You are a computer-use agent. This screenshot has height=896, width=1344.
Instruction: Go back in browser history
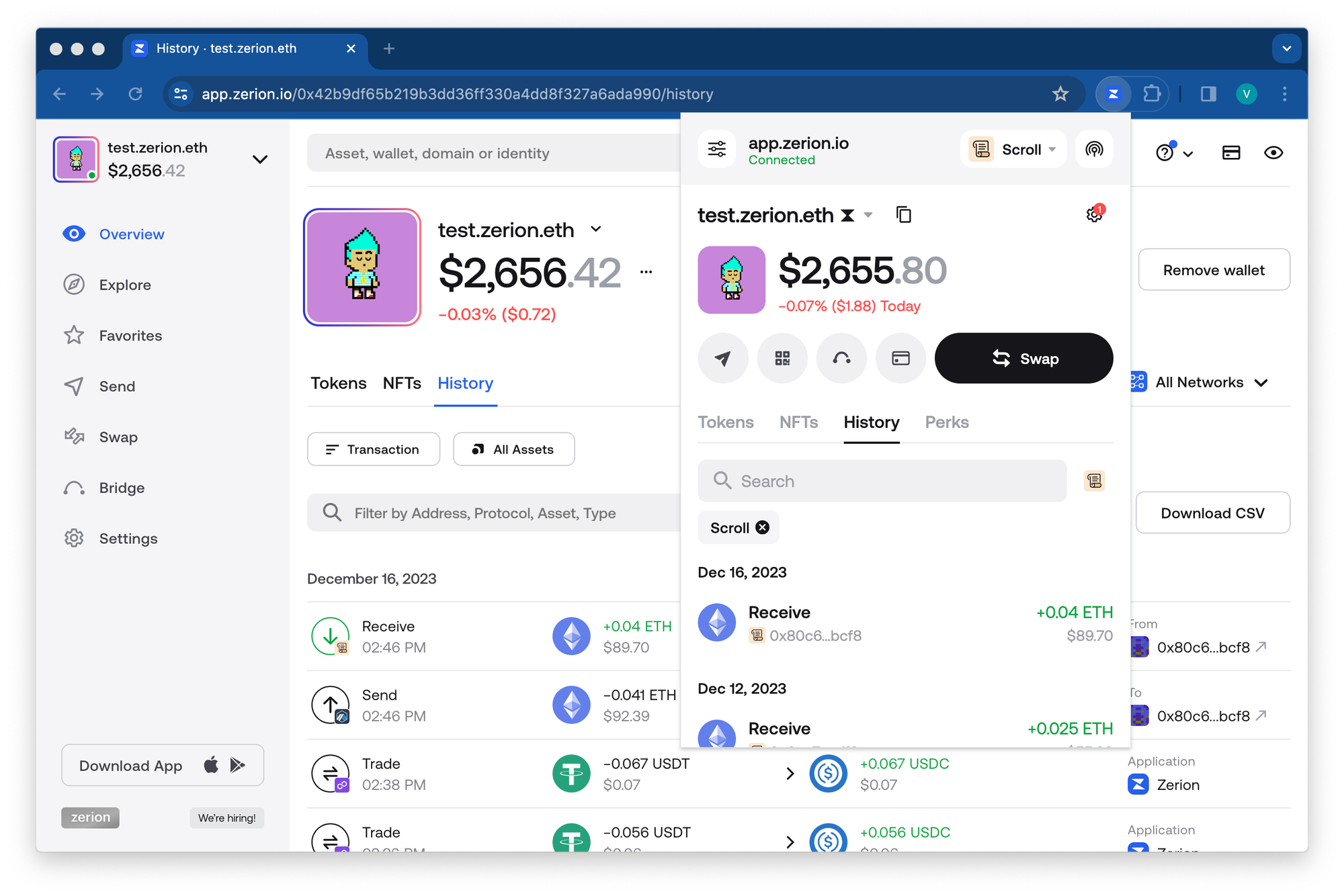pyautogui.click(x=60, y=94)
